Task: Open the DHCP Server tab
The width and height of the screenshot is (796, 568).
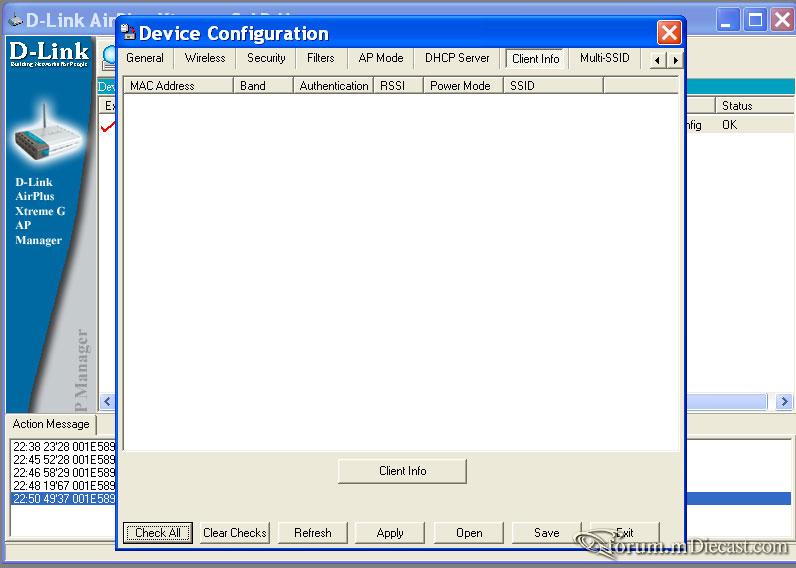Action: pos(457,58)
